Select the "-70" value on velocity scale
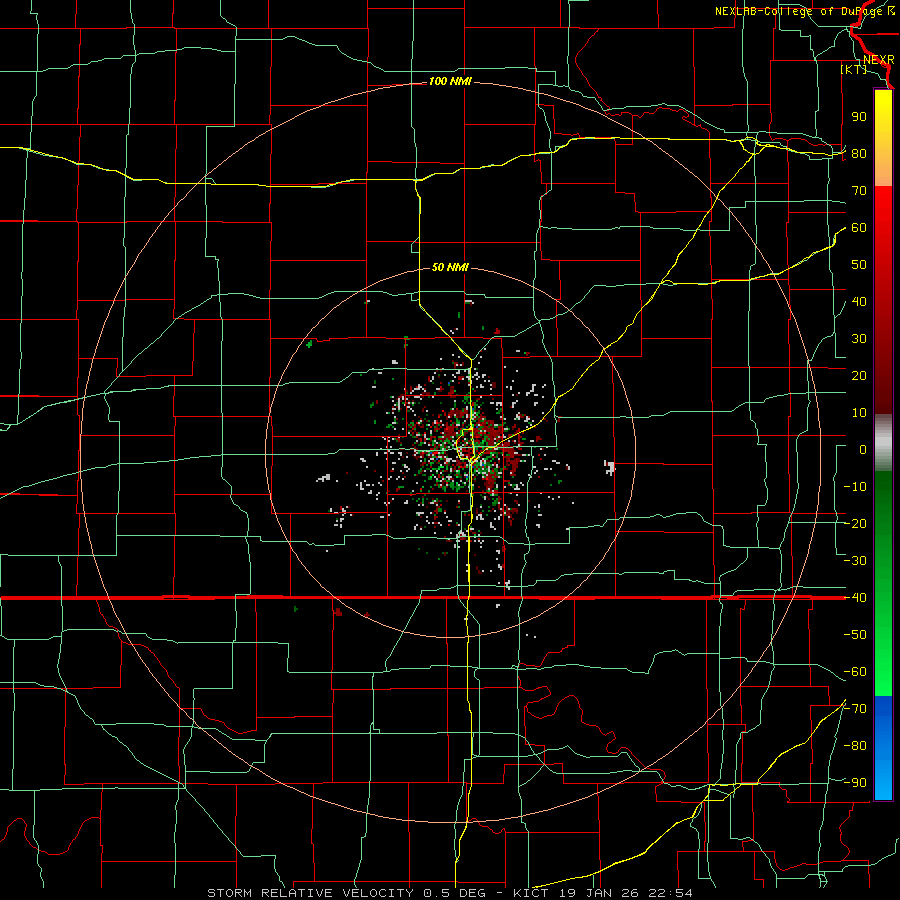 click(x=855, y=709)
